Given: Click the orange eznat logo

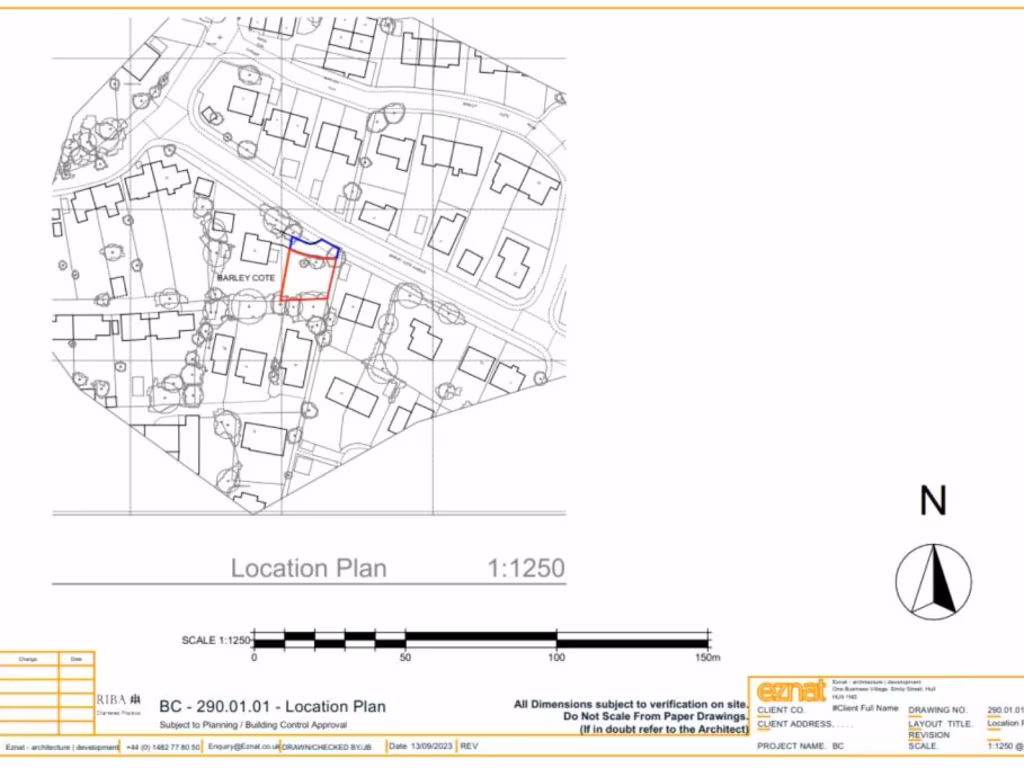Looking at the screenshot, I should click(791, 691).
